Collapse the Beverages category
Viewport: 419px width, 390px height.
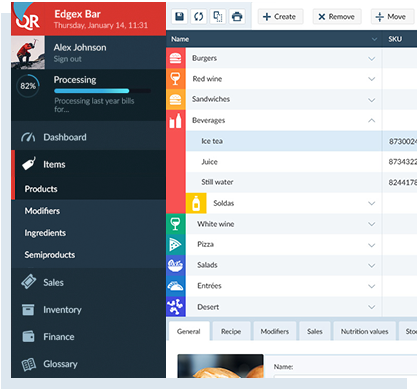tap(372, 120)
